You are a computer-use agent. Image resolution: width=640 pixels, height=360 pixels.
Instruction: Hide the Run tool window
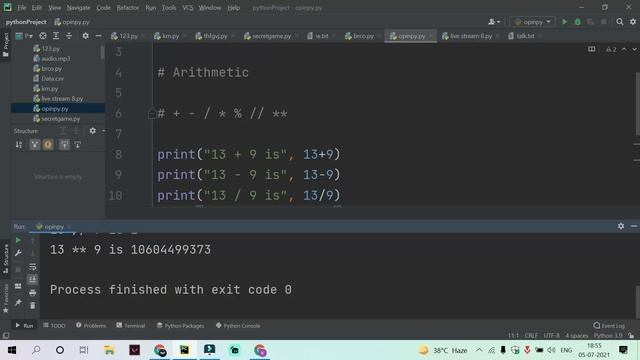634,226
